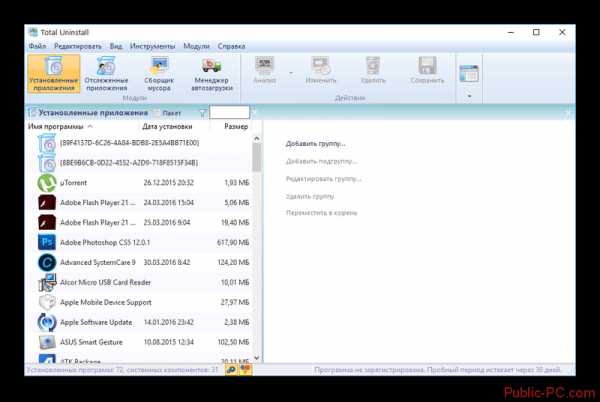This screenshot has height=402, width=600.
Task: Click the Размер column header
Action: (x=236, y=126)
